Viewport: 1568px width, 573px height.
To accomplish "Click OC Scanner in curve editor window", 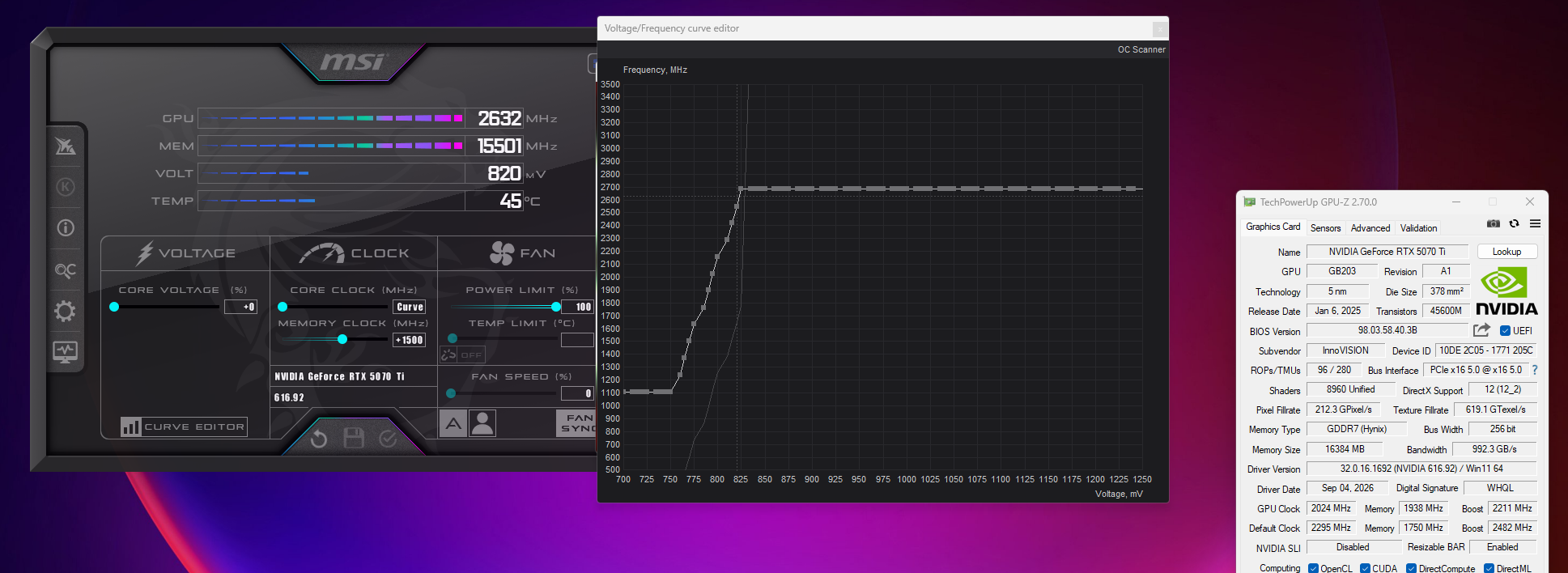I will [x=1141, y=49].
